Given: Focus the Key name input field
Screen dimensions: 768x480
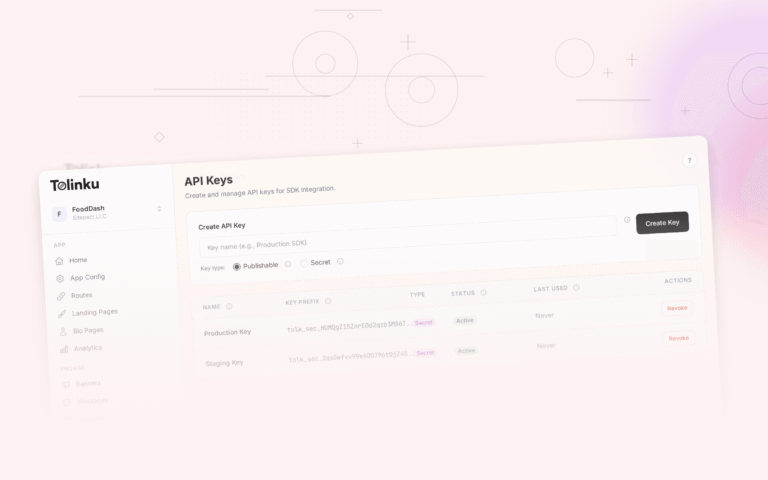Looking at the screenshot, I should (408, 238).
